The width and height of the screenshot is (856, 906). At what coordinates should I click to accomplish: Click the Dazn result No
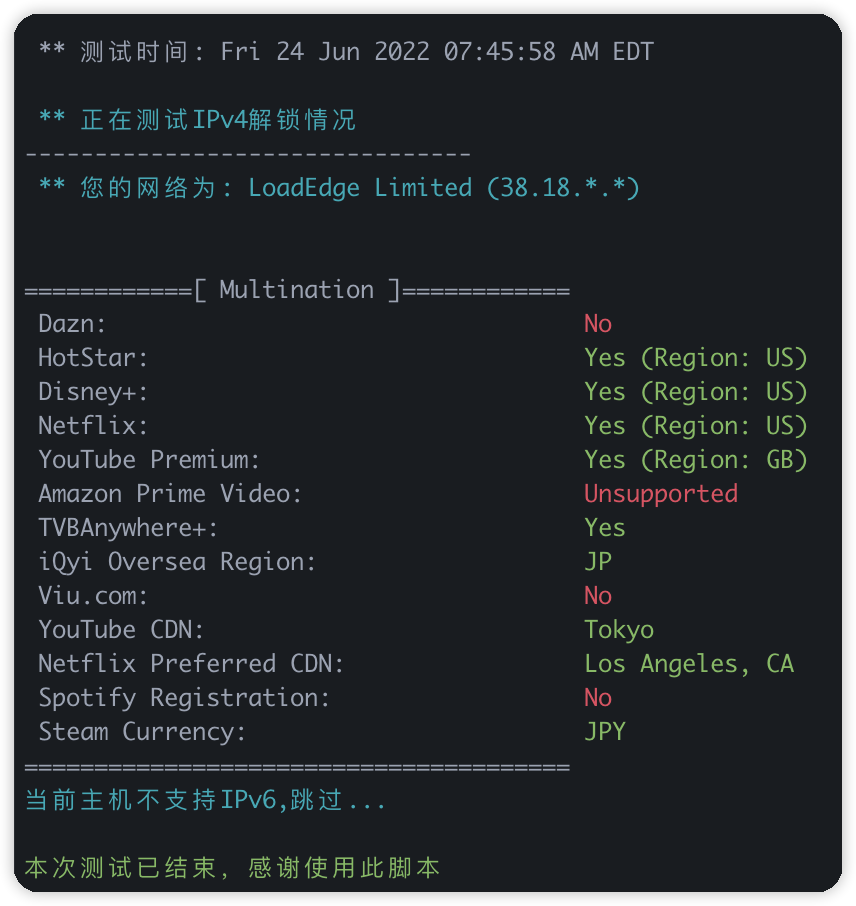click(x=598, y=324)
